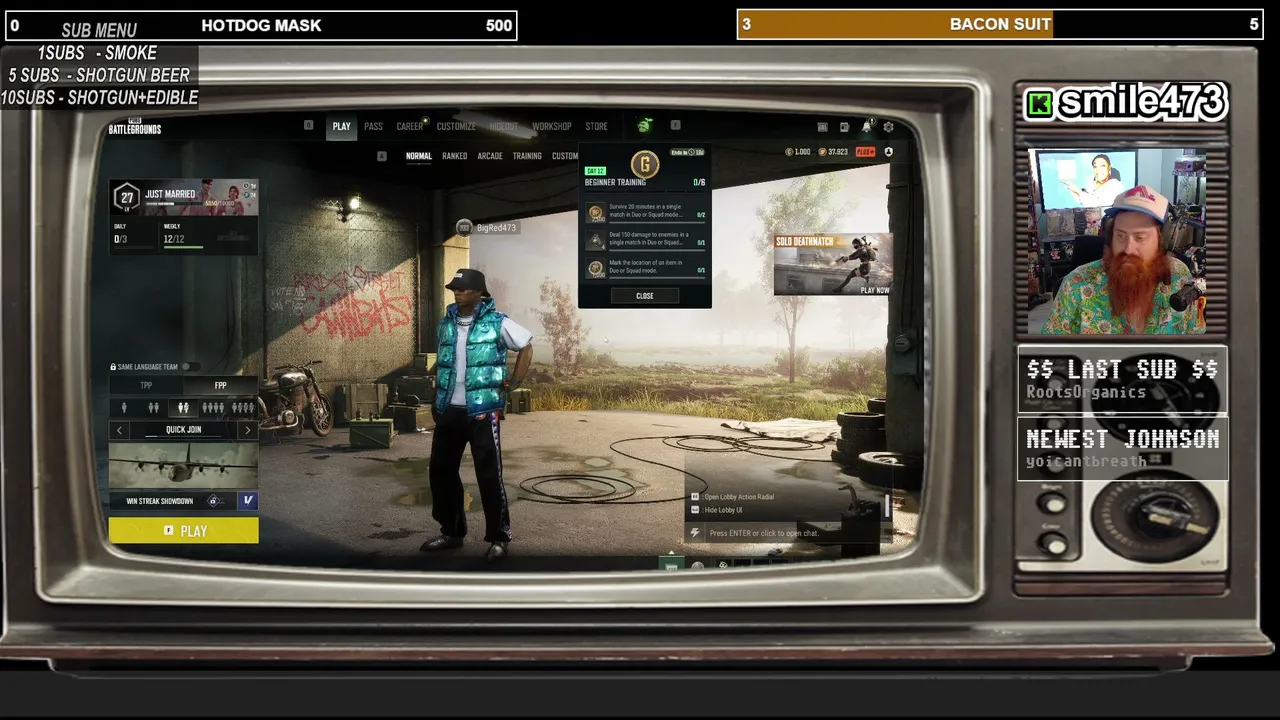This screenshot has width=1280, height=720.
Task: Select the TRAINING match tab
Action: coord(527,156)
